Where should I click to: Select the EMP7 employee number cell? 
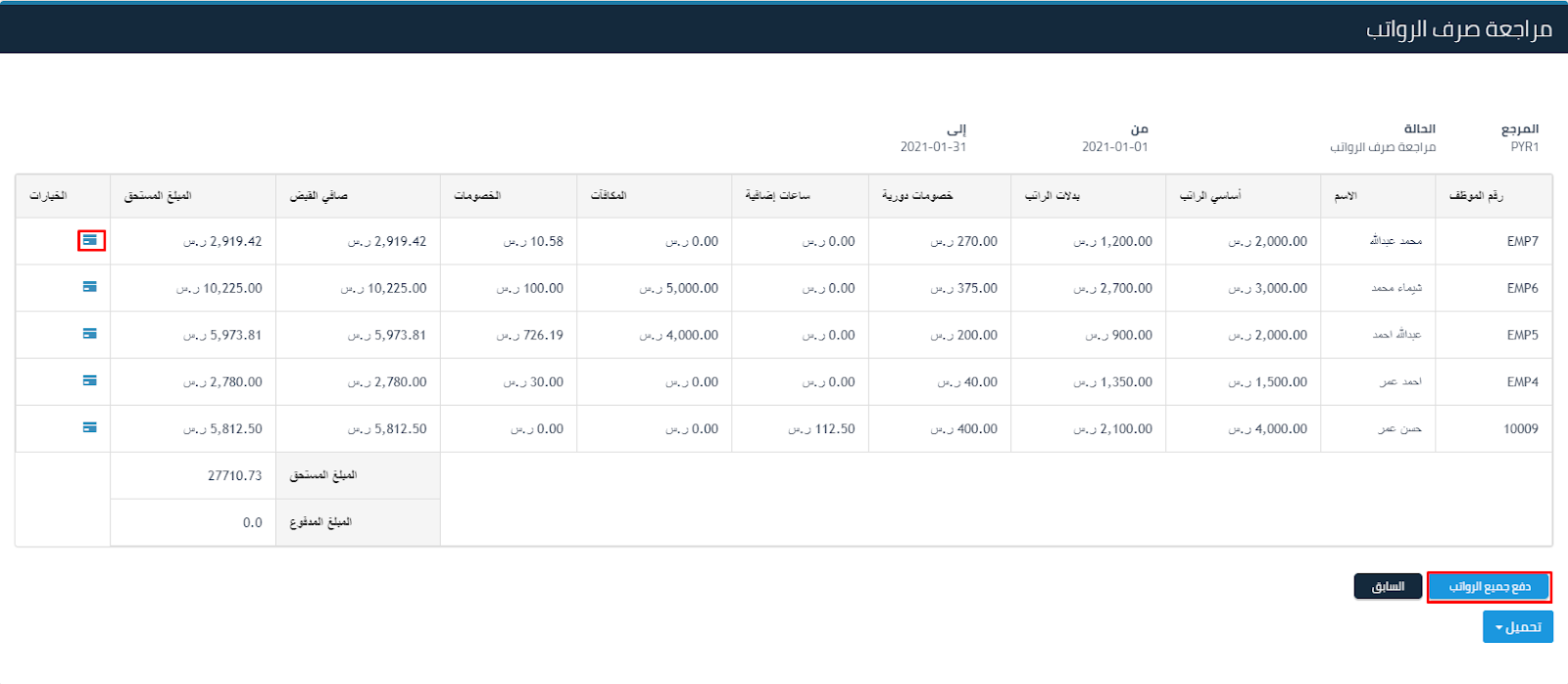(1522, 241)
